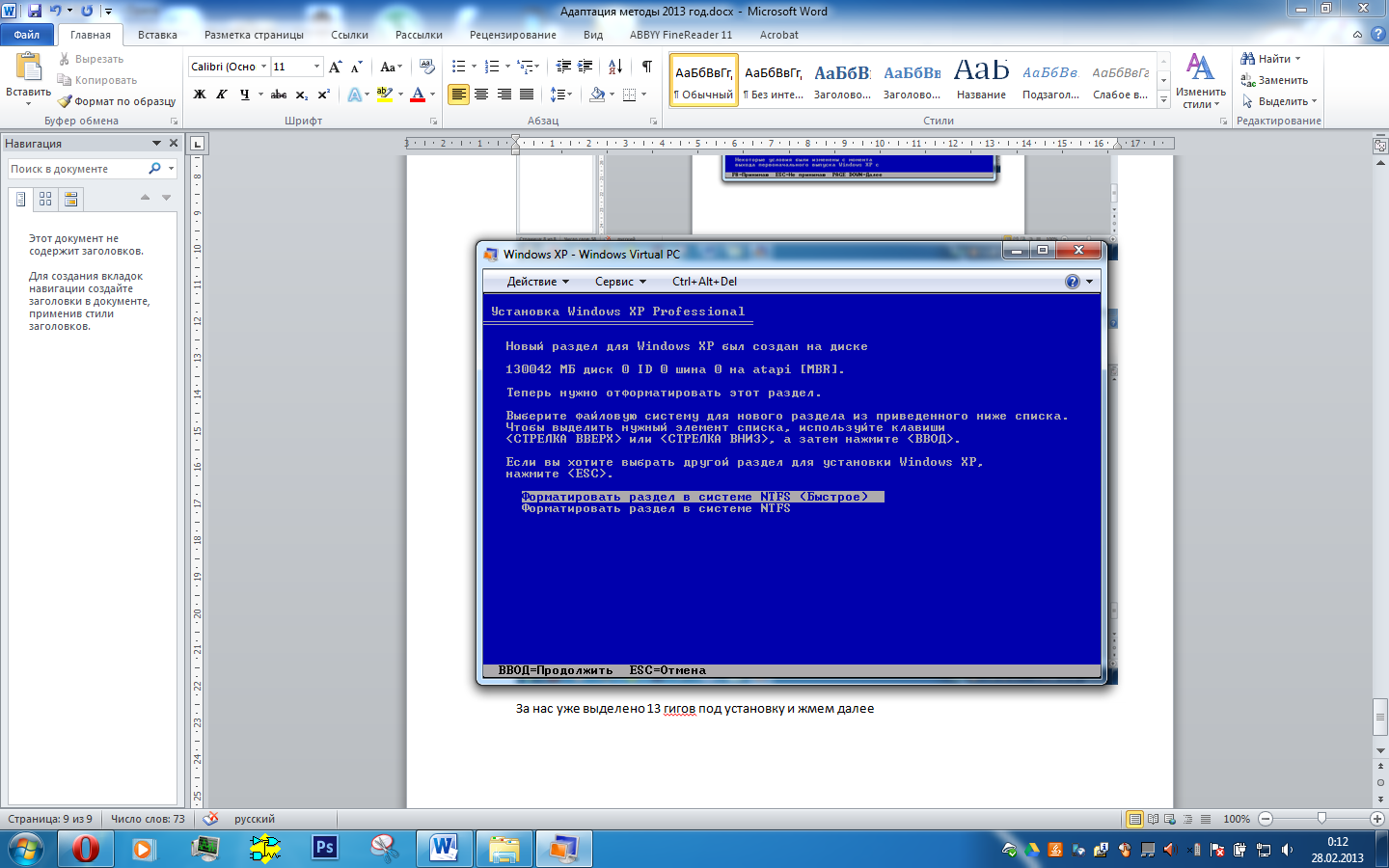
Task: Click Изменить стили button
Action: pyautogui.click(x=1200, y=81)
